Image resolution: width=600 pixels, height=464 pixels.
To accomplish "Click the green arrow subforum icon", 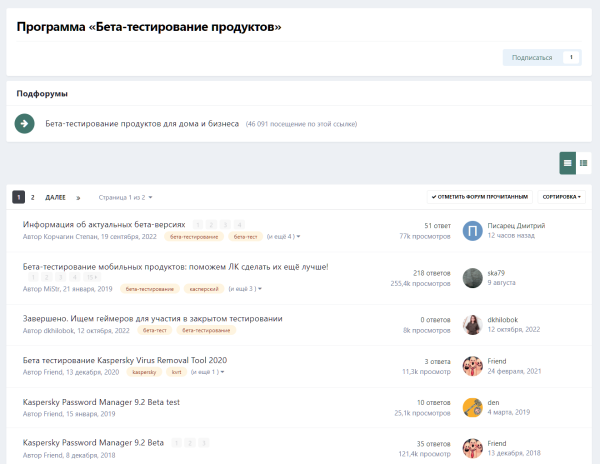I will coord(25,124).
